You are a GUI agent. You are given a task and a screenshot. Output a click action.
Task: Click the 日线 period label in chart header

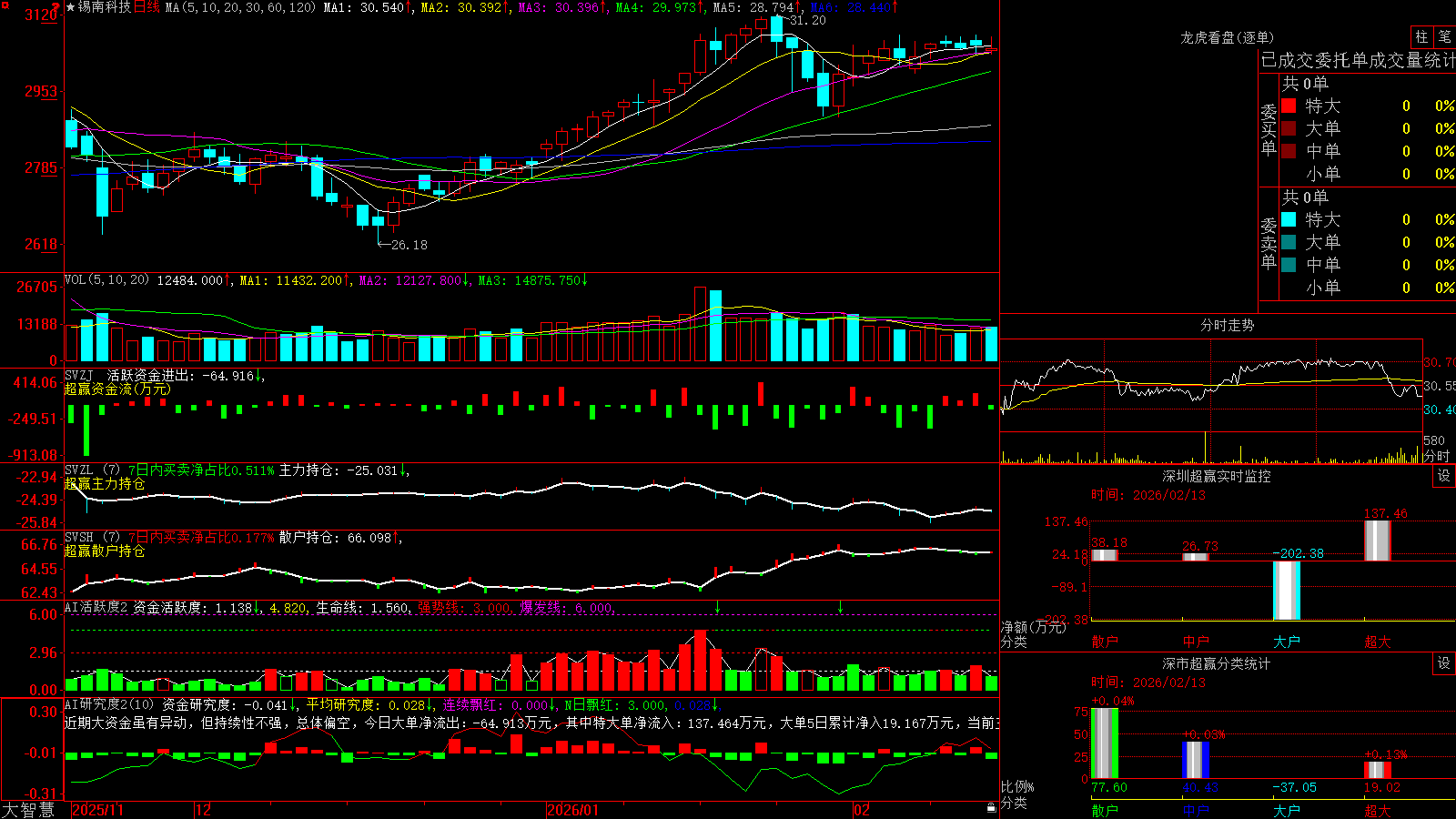click(147, 7)
